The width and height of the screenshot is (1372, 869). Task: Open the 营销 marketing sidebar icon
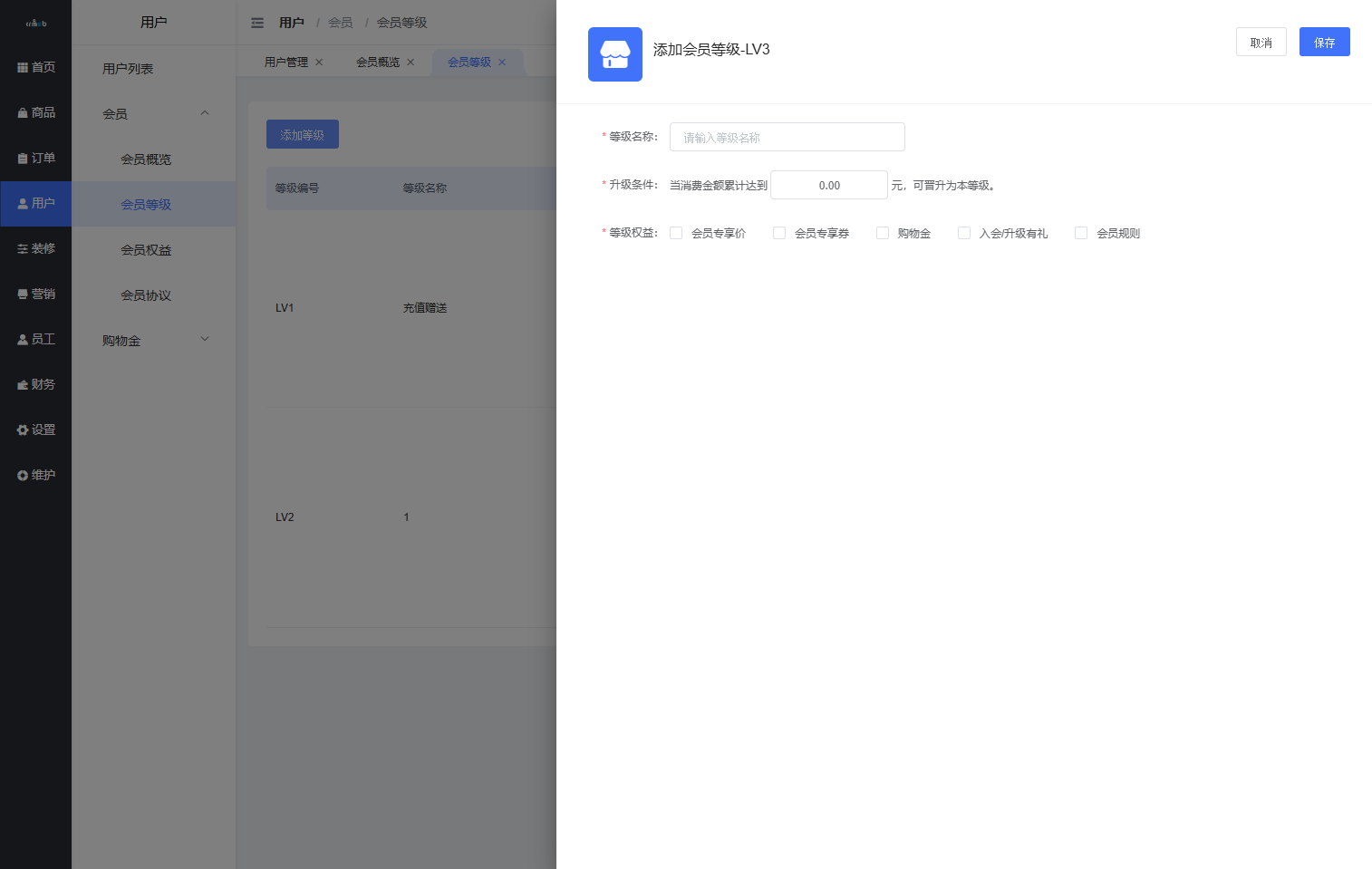23,294
